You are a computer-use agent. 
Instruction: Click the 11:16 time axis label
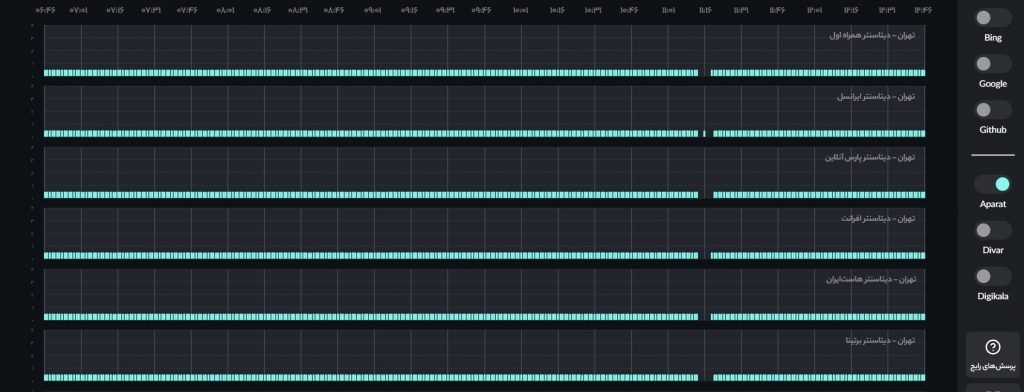point(705,10)
